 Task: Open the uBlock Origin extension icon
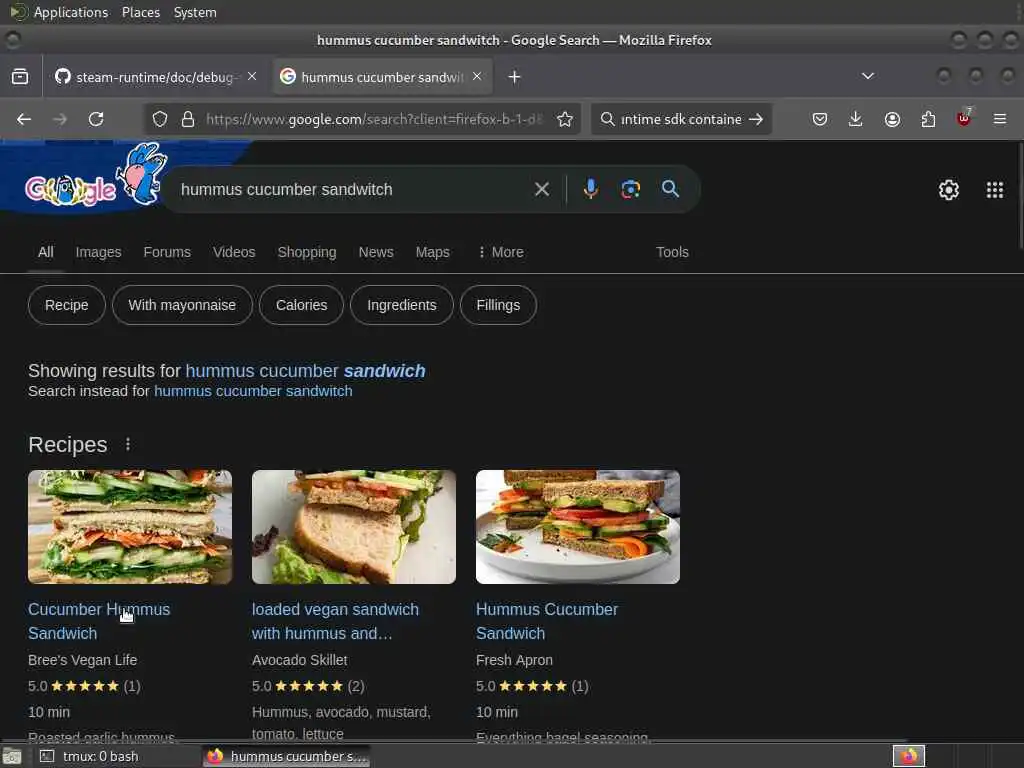point(964,118)
